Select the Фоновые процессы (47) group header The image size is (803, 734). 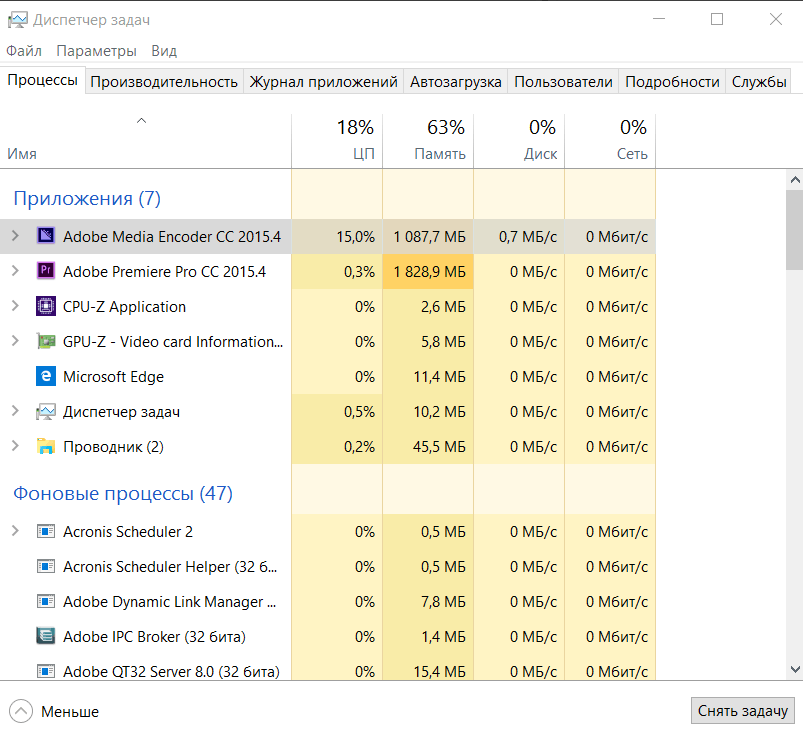point(123,493)
